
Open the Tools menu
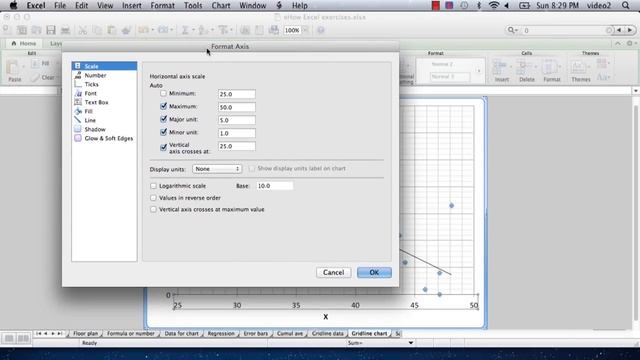(x=193, y=6)
